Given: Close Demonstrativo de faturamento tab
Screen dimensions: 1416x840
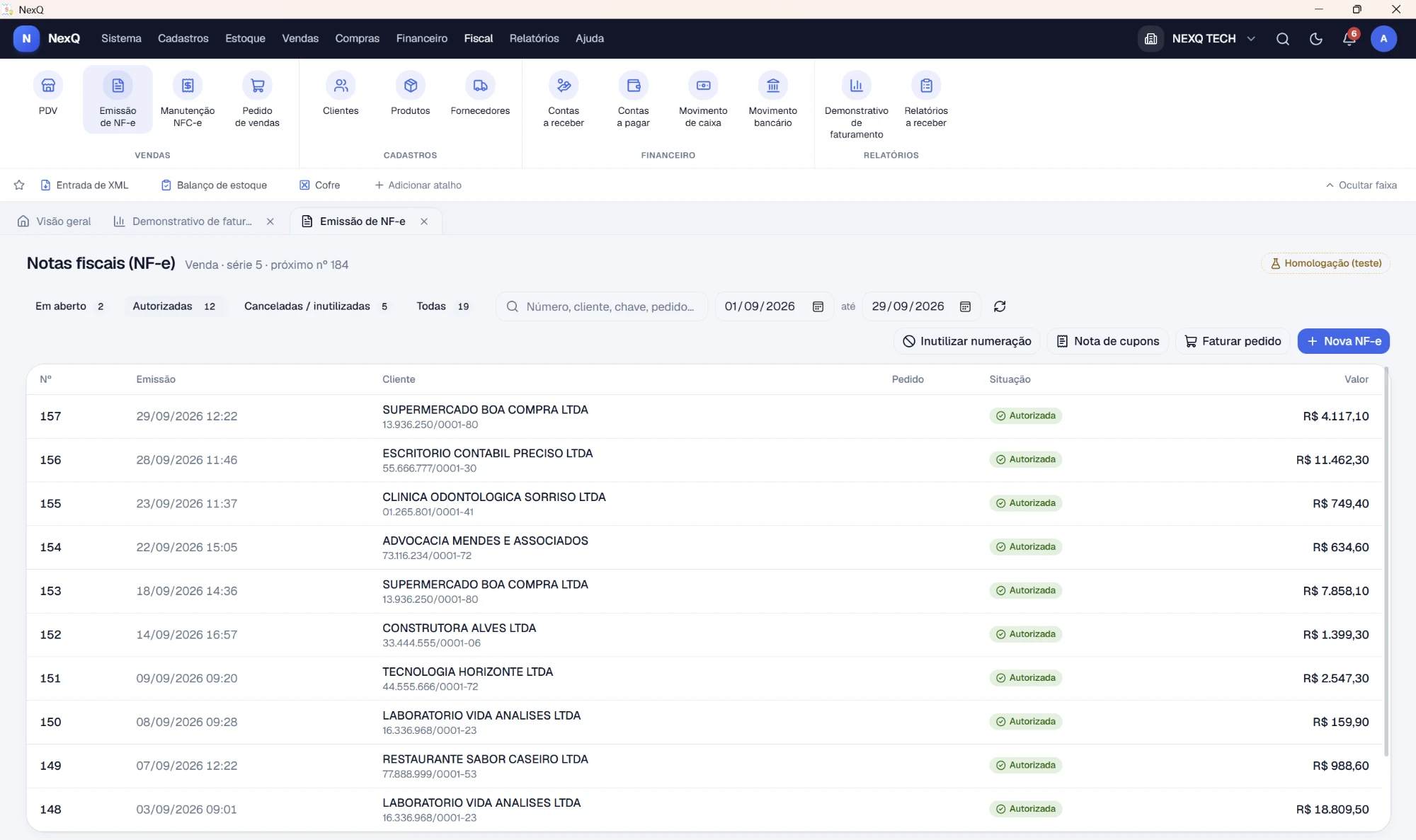Looking at the screenshot, I should tap(270, 221).
